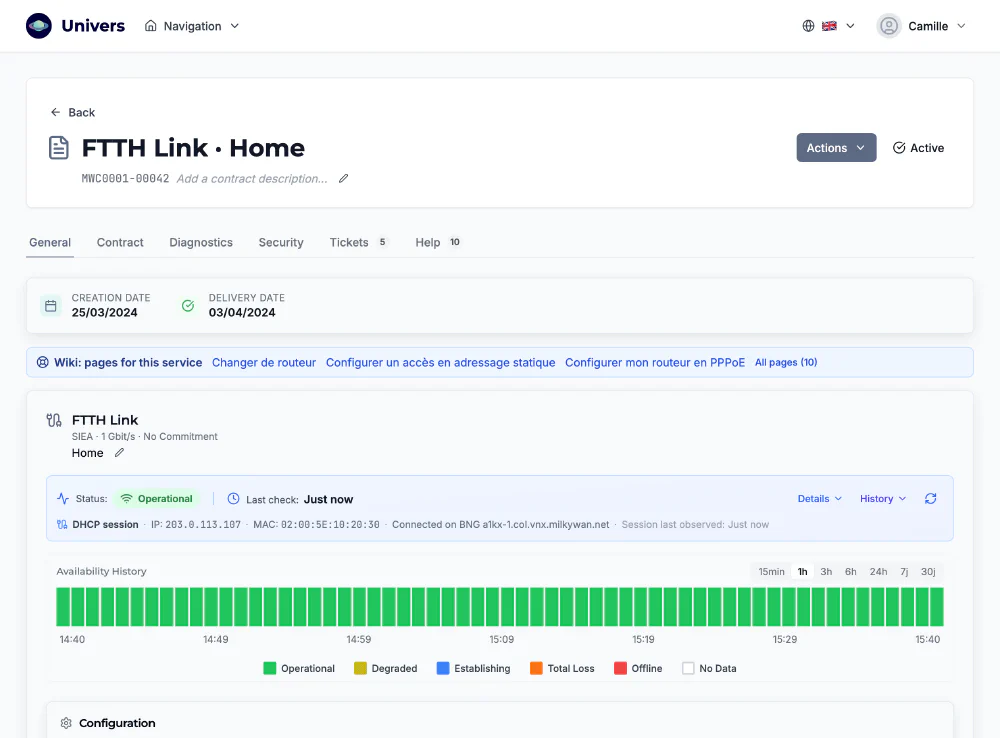Click the Add a contract description field

pyautogui.click(x=252, y=179)
